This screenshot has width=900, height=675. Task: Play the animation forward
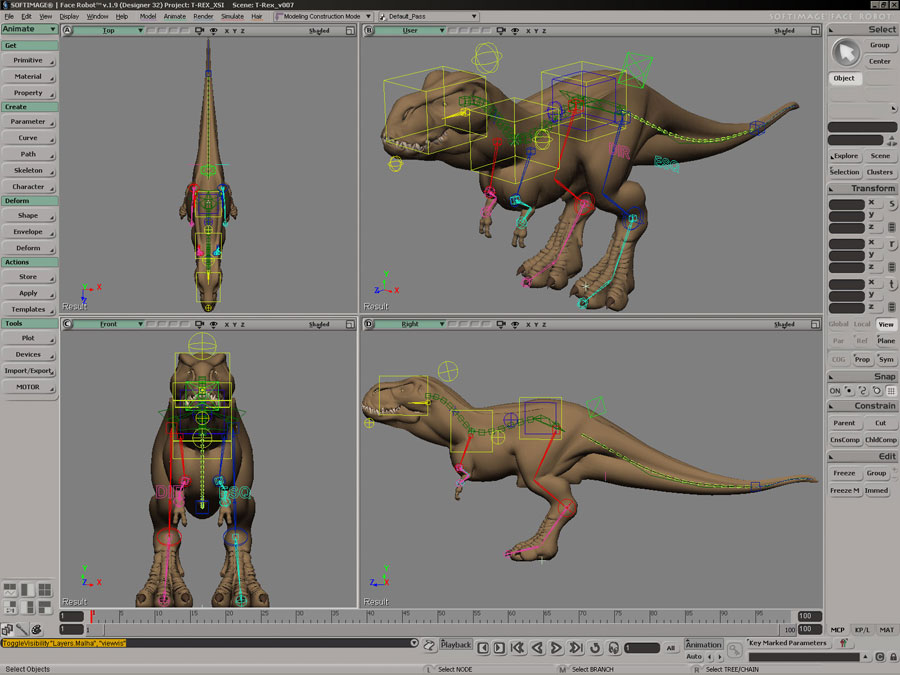[x=556, y=648]
